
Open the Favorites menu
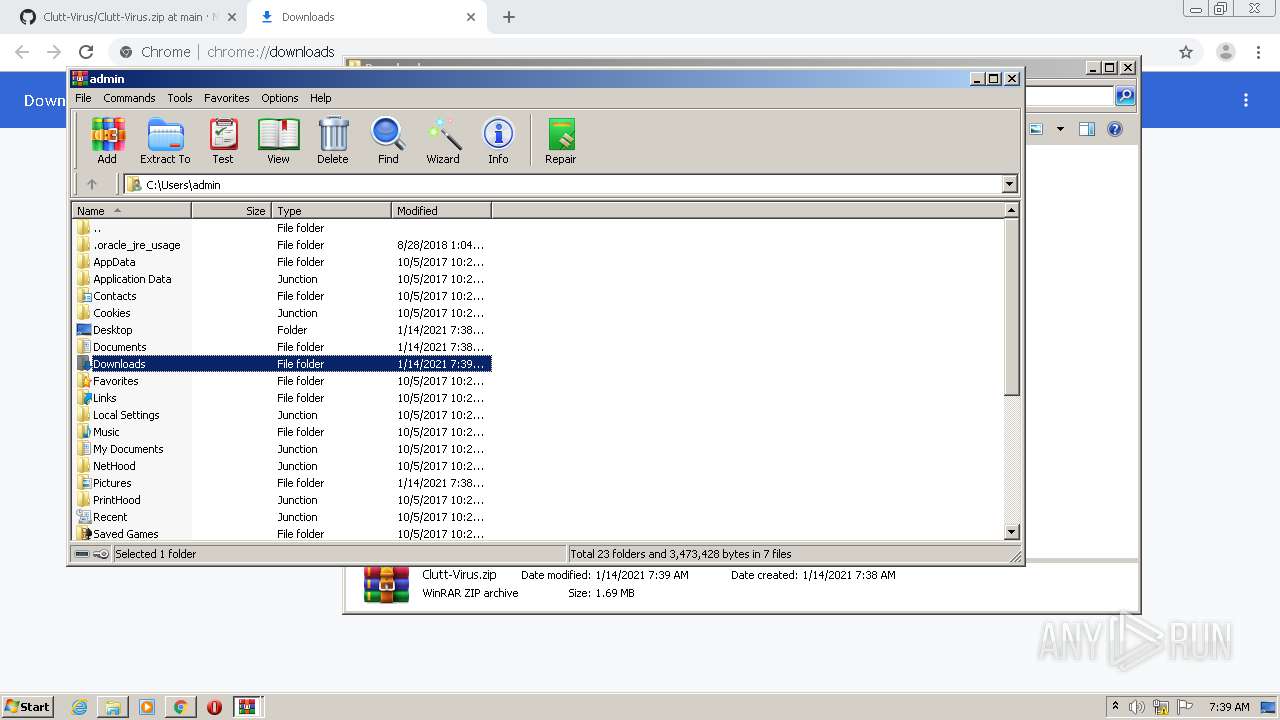227,98
